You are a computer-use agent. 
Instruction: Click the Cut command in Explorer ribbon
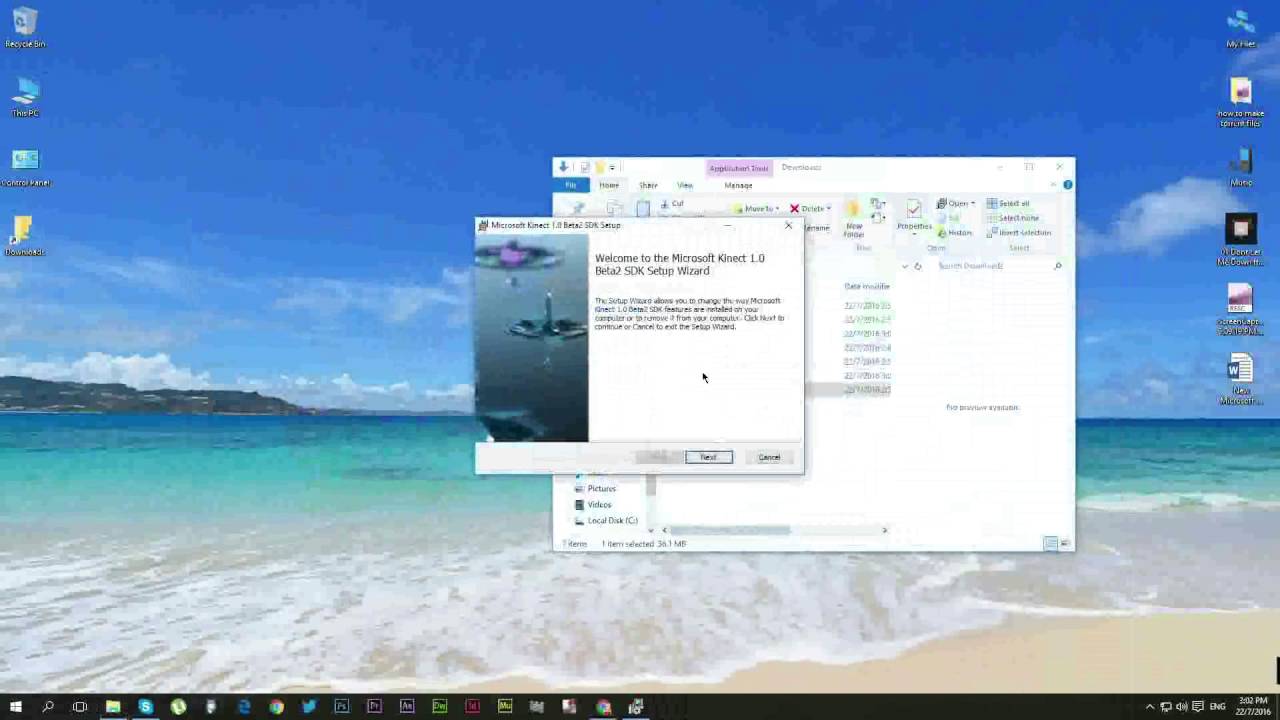[672, 203]
